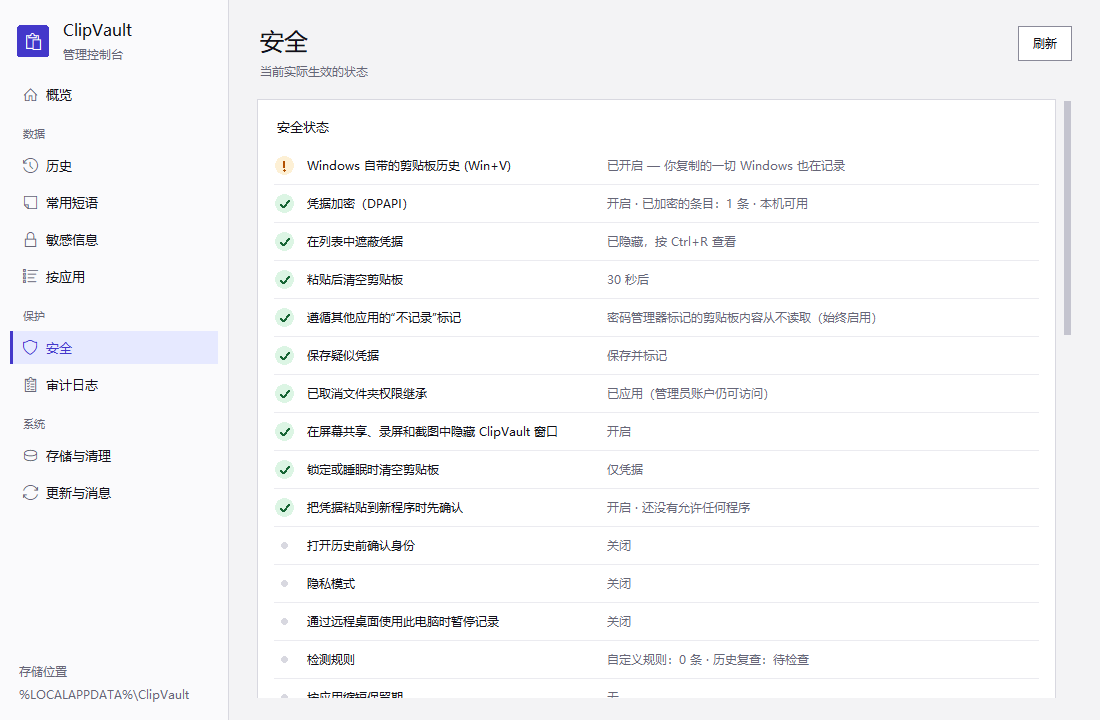Click the value 开启 · 还没有允许任何程序
1100x720 pixels.
click(x=678, y=507)
